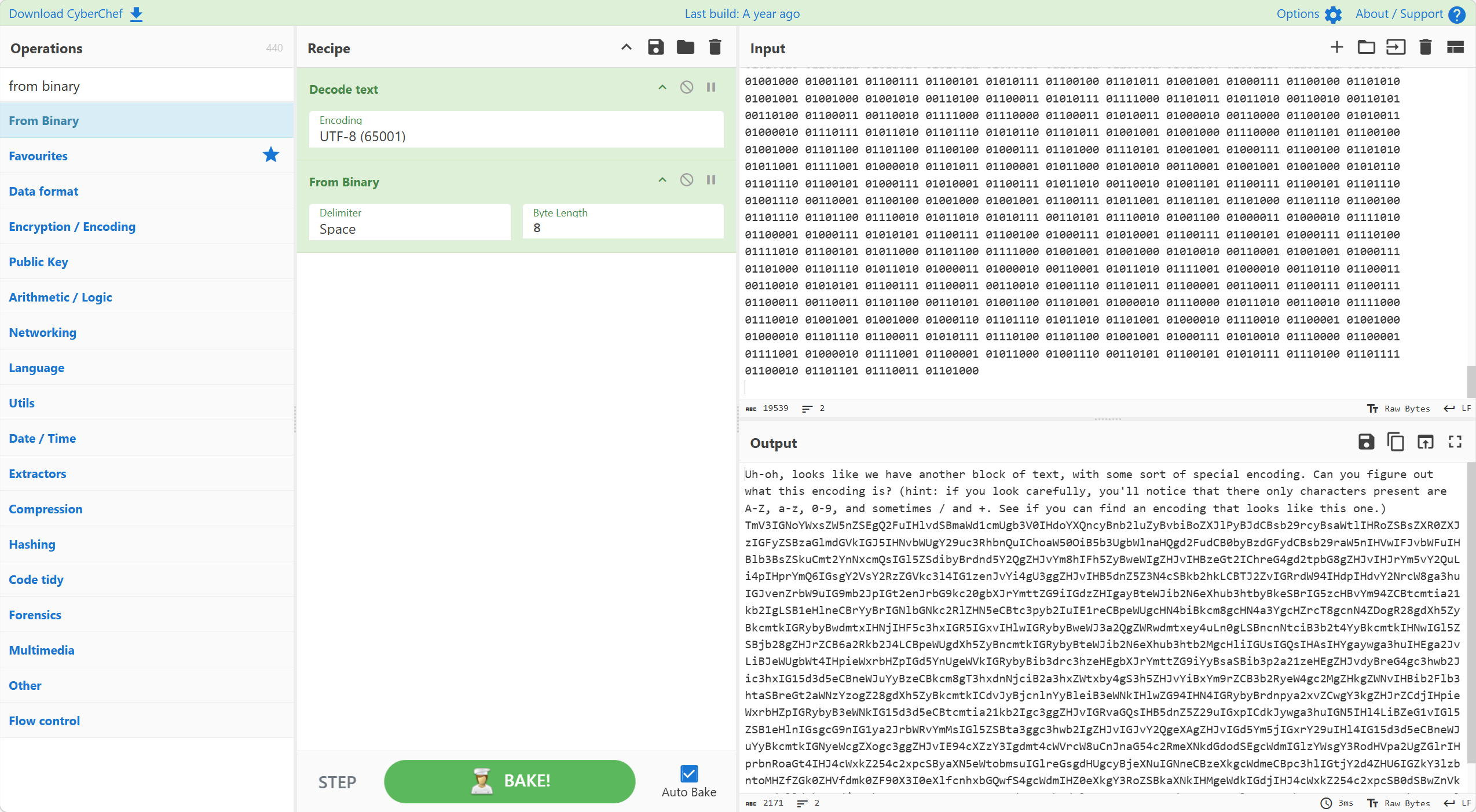The width and height of the screenshot is (1476, 812).
Task: Set breakpoint on From Binary operation
Action: point(711,180)
